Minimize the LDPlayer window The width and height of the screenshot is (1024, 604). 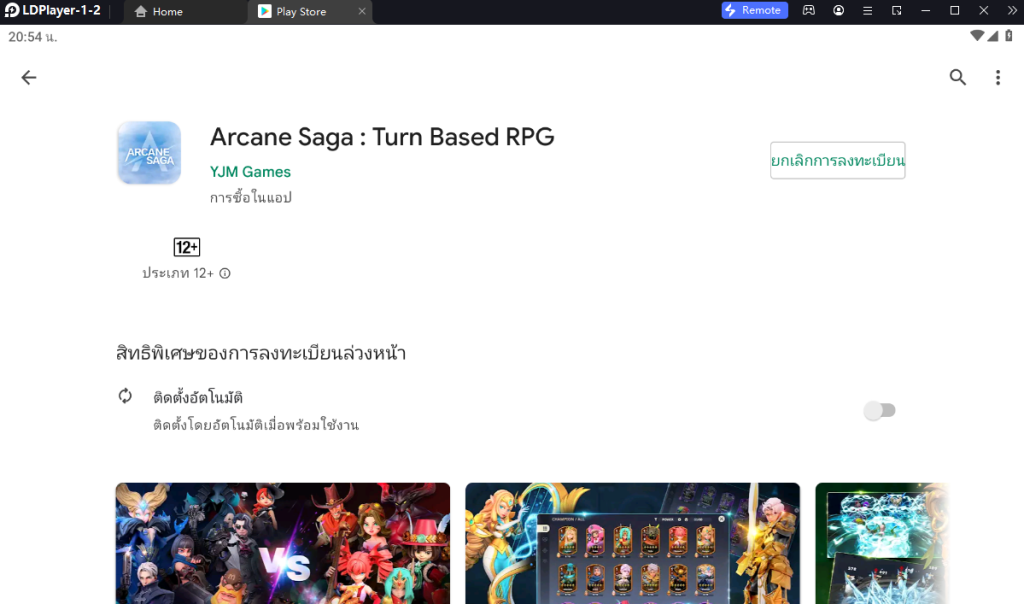[x=925, y=10]
